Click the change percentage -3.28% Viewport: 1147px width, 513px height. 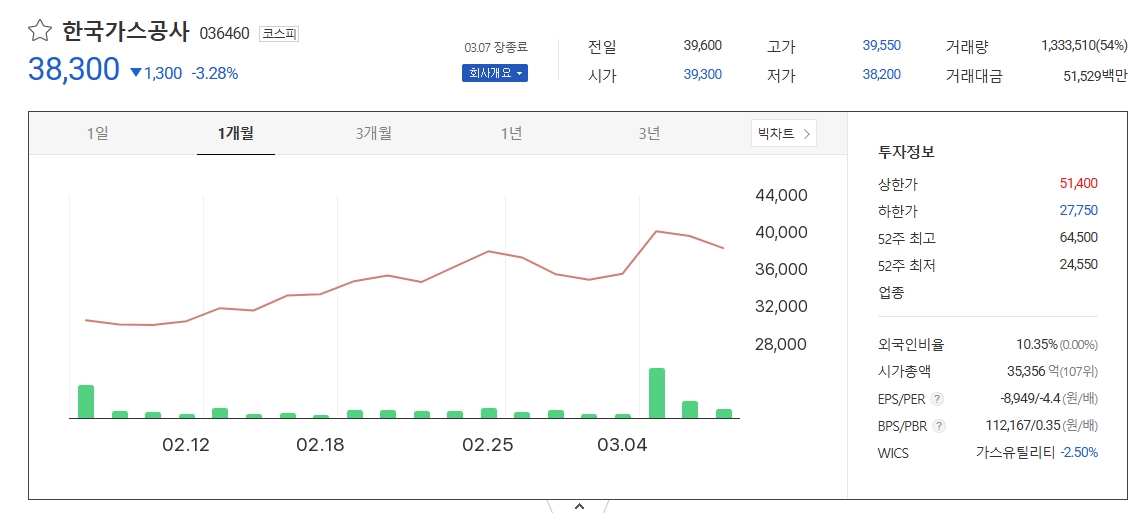[214, 73]
